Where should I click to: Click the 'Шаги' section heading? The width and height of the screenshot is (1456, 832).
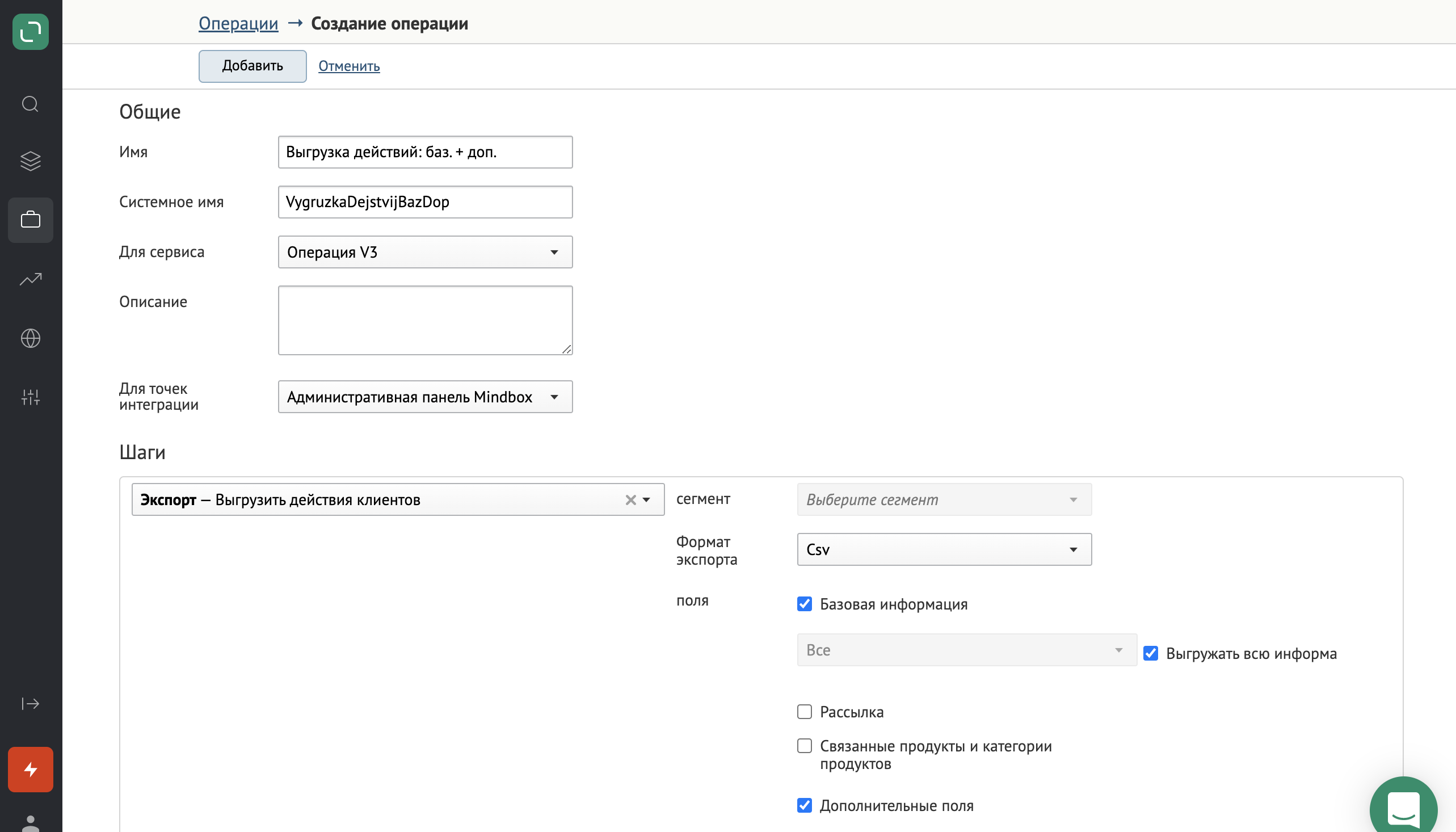point(142,452)
